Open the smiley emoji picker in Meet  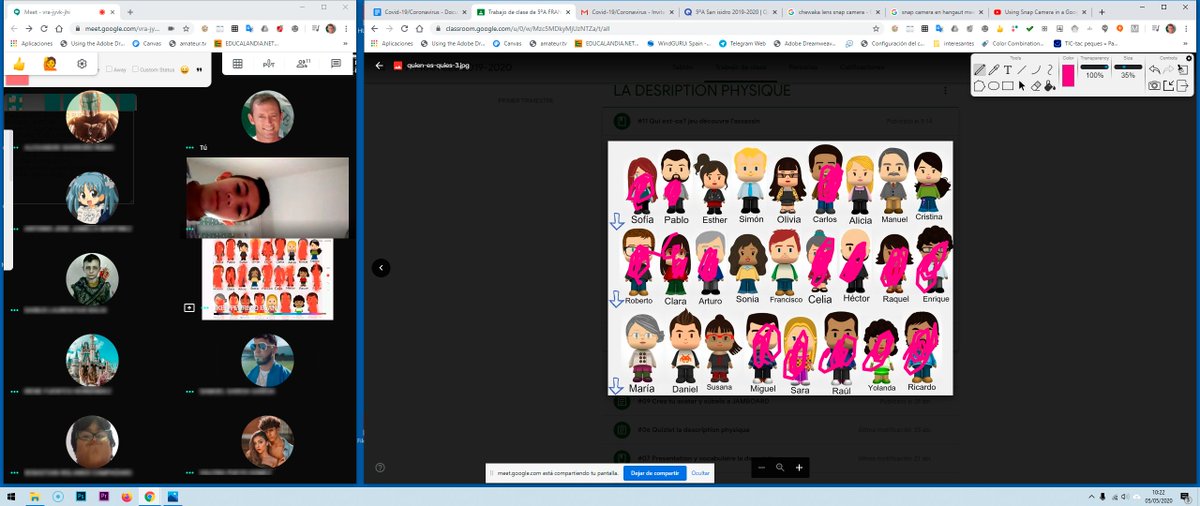[x=185, y=69]
